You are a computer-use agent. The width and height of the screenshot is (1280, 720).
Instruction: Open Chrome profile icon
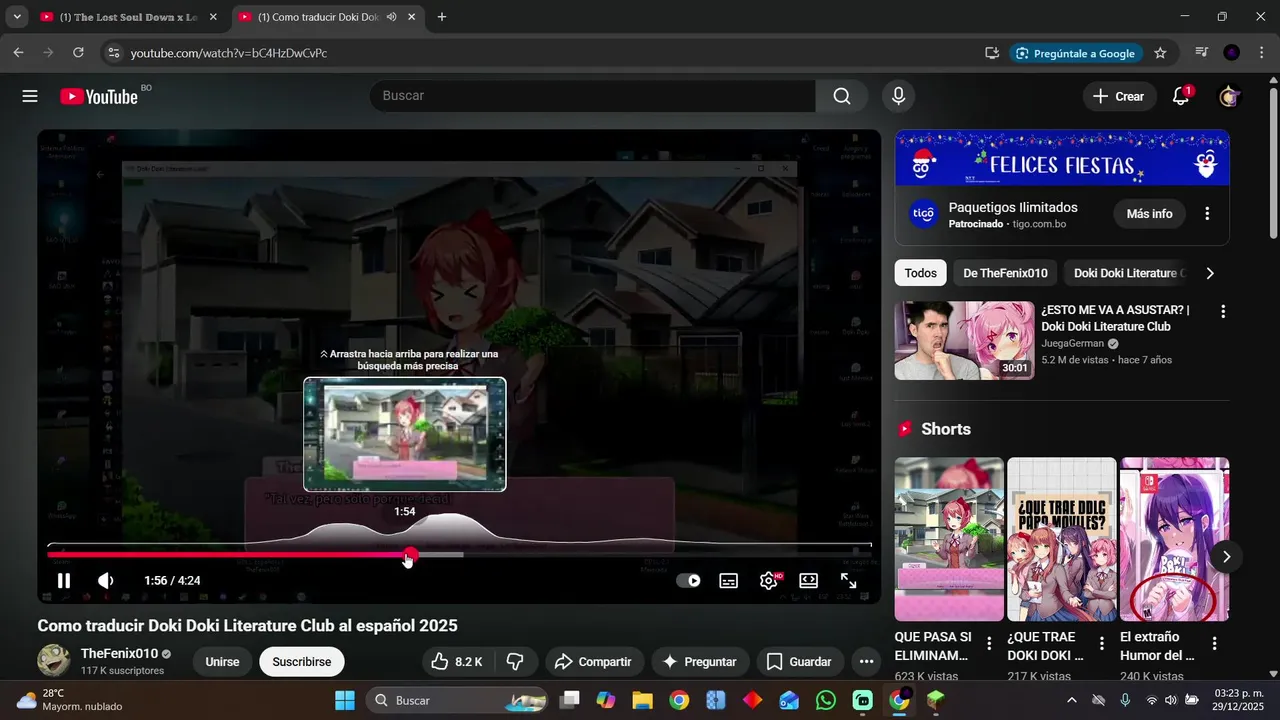[x=1231, y=53]
